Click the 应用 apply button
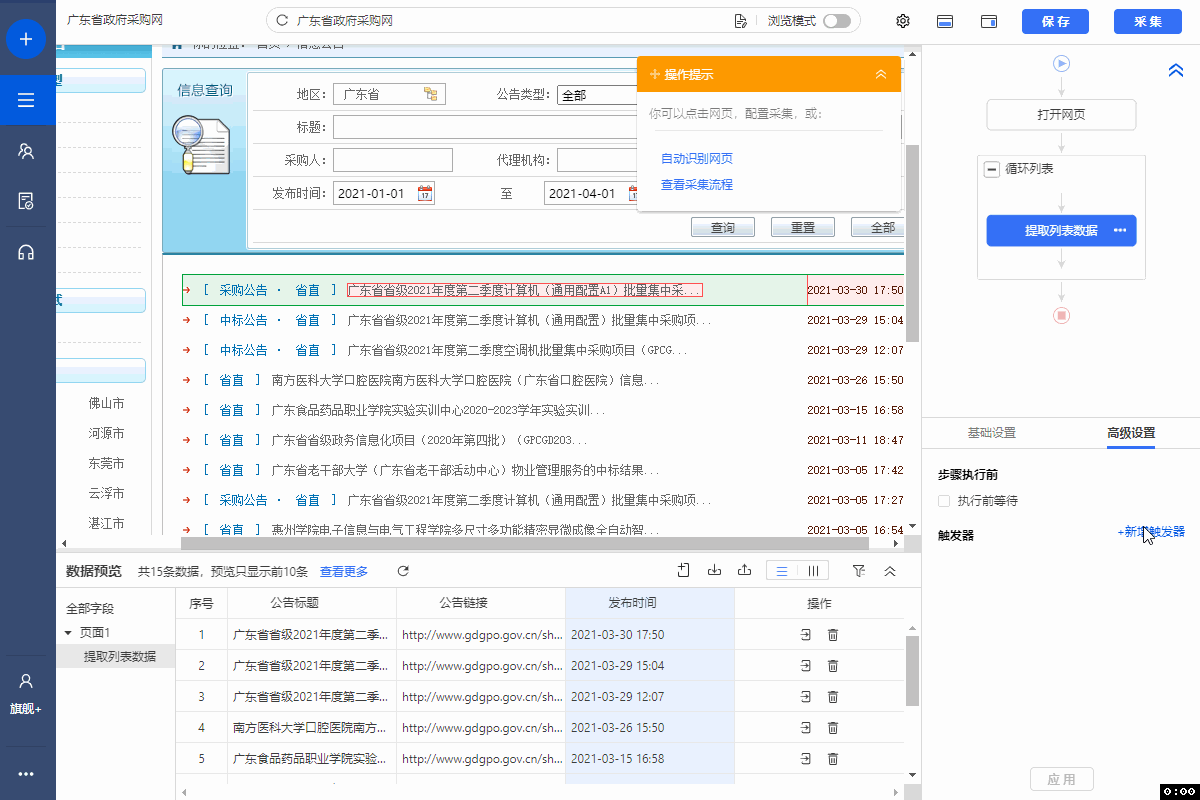Screen dimensions: 1200x800 [x=1062, y=779]
